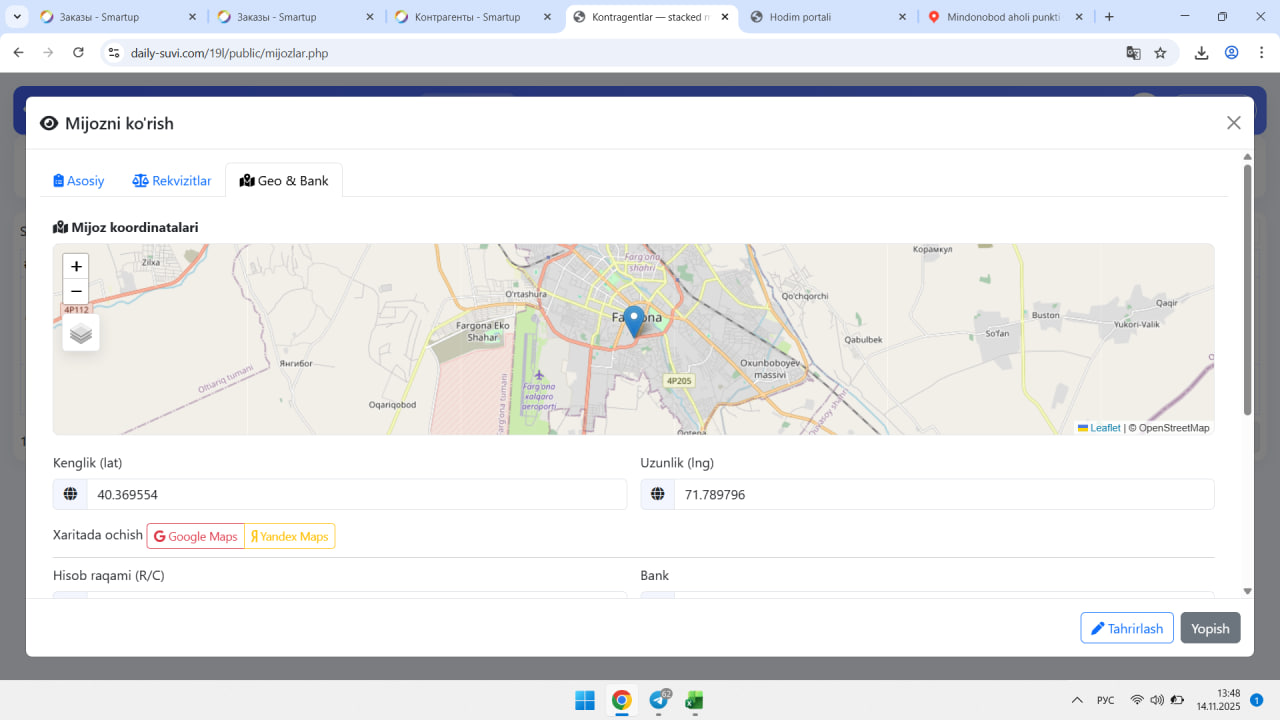Open the map layers selector

tap(81, 334)
